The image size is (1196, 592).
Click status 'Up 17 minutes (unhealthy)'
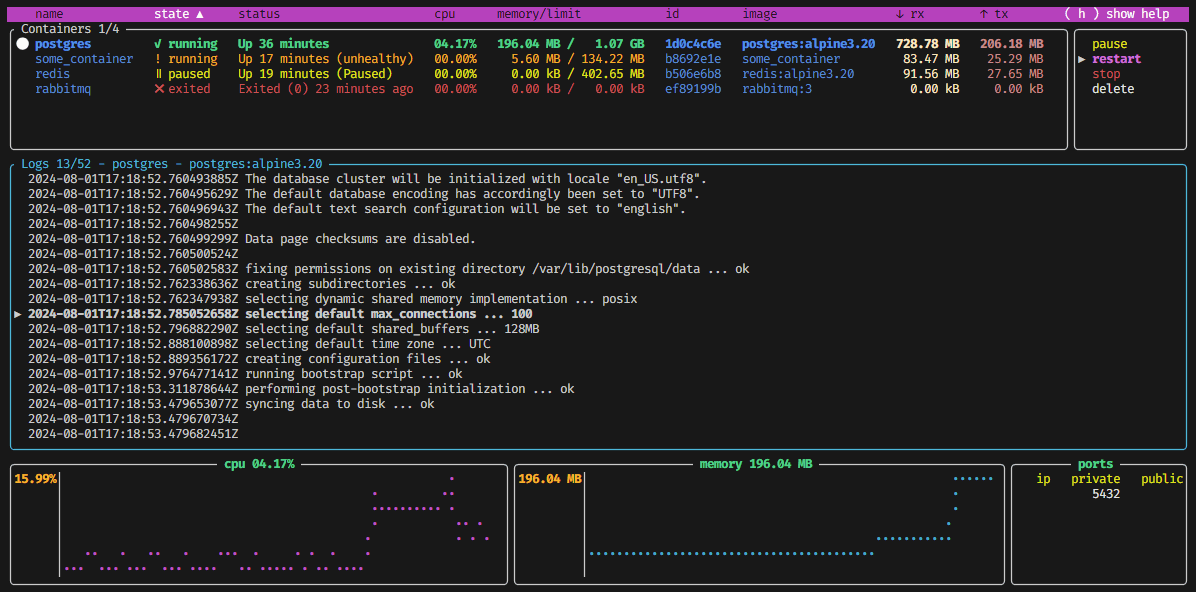pos(326,59)
